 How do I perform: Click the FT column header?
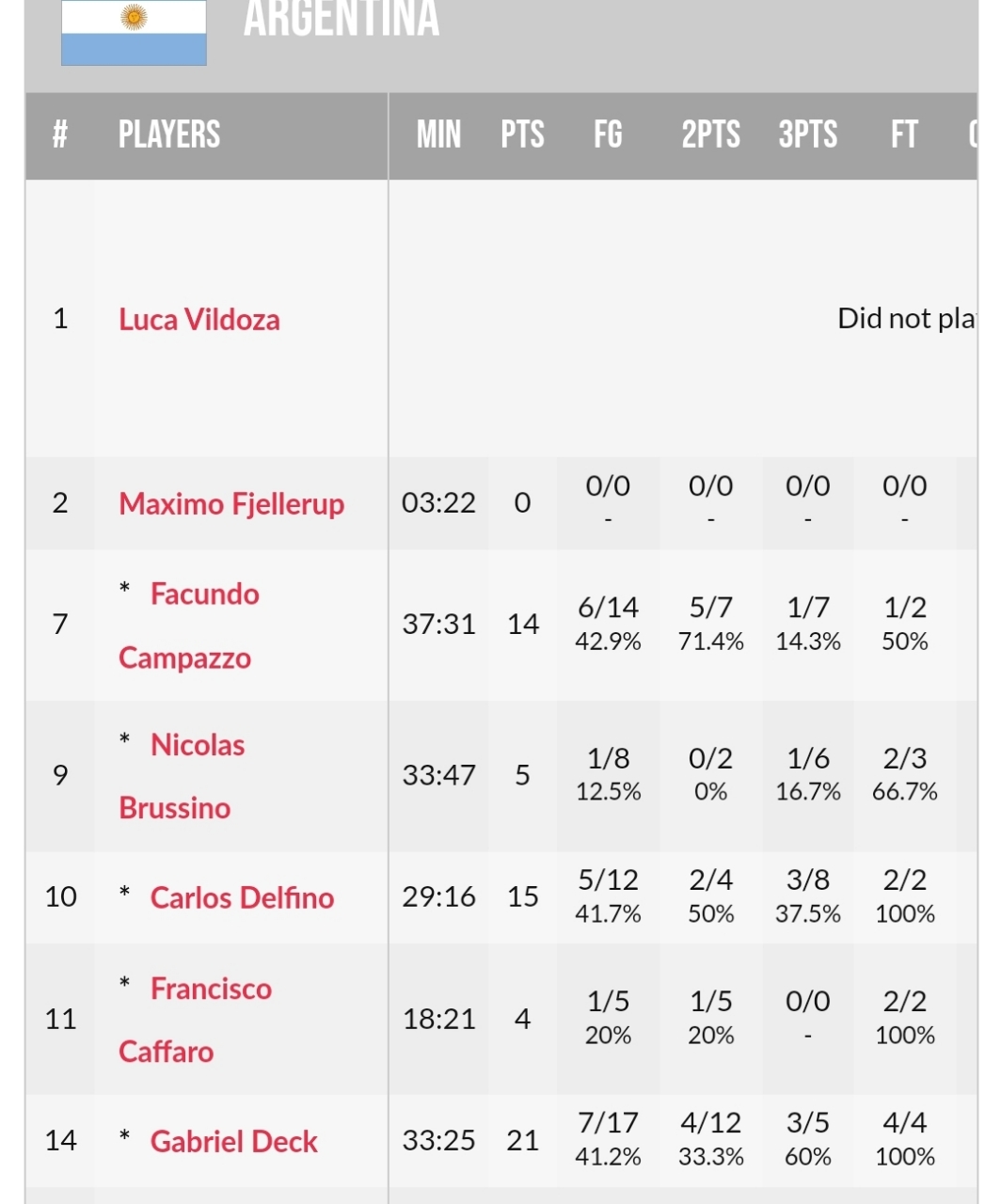(x=904, y=135)
